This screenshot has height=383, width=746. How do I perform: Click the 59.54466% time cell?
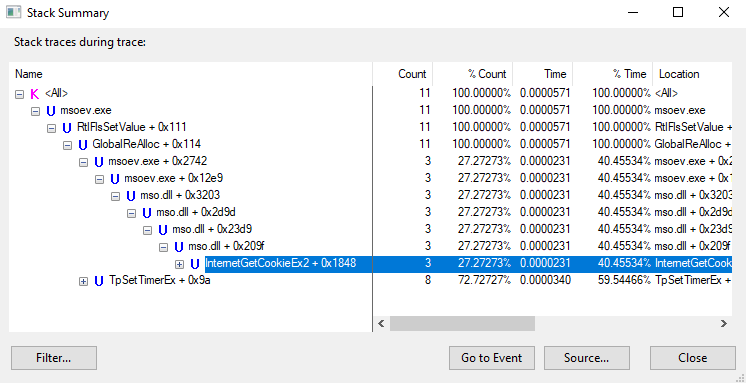tap(624, 281)
